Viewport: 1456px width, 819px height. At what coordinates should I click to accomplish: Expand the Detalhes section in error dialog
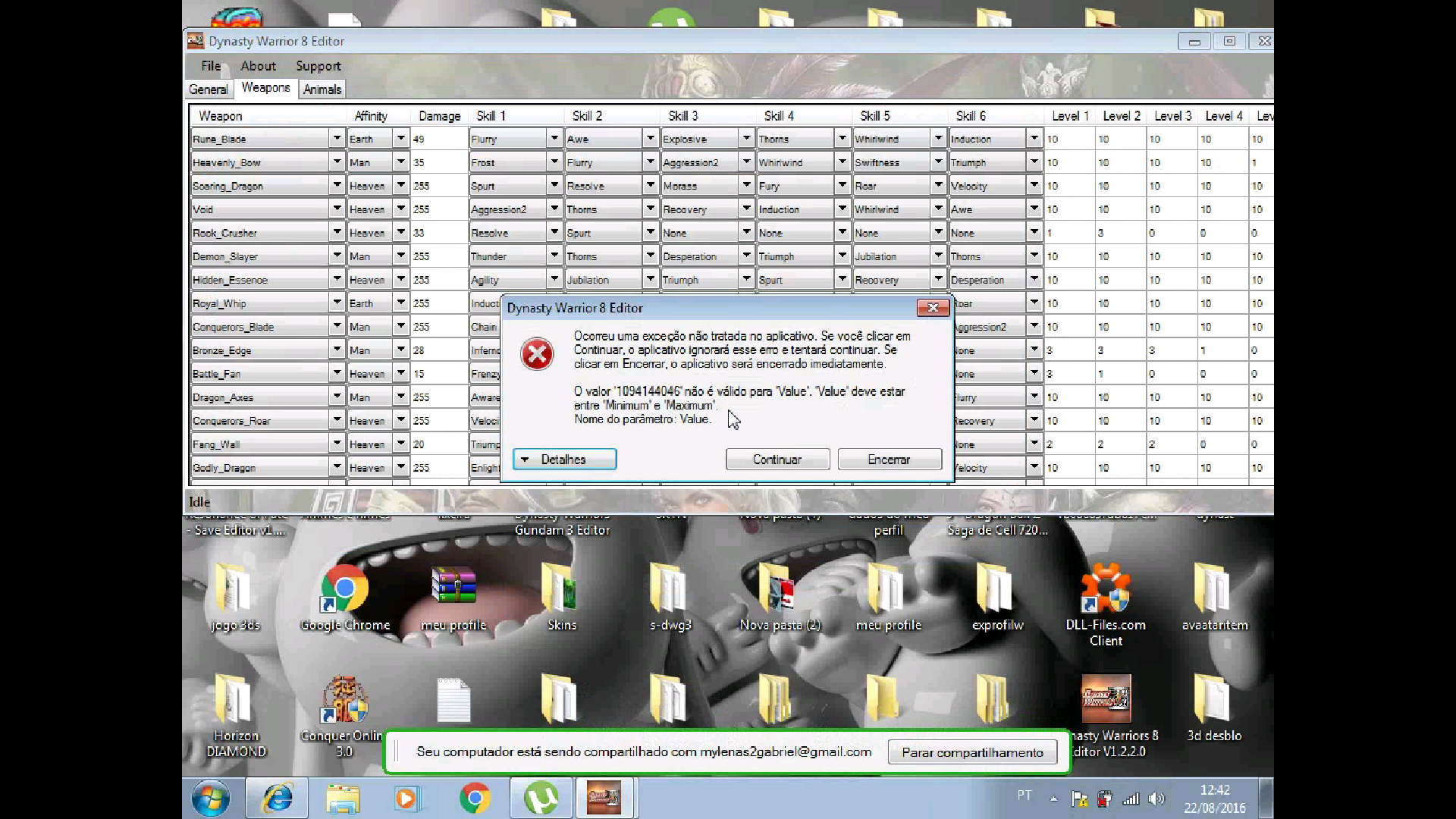(x=564, y=460)
